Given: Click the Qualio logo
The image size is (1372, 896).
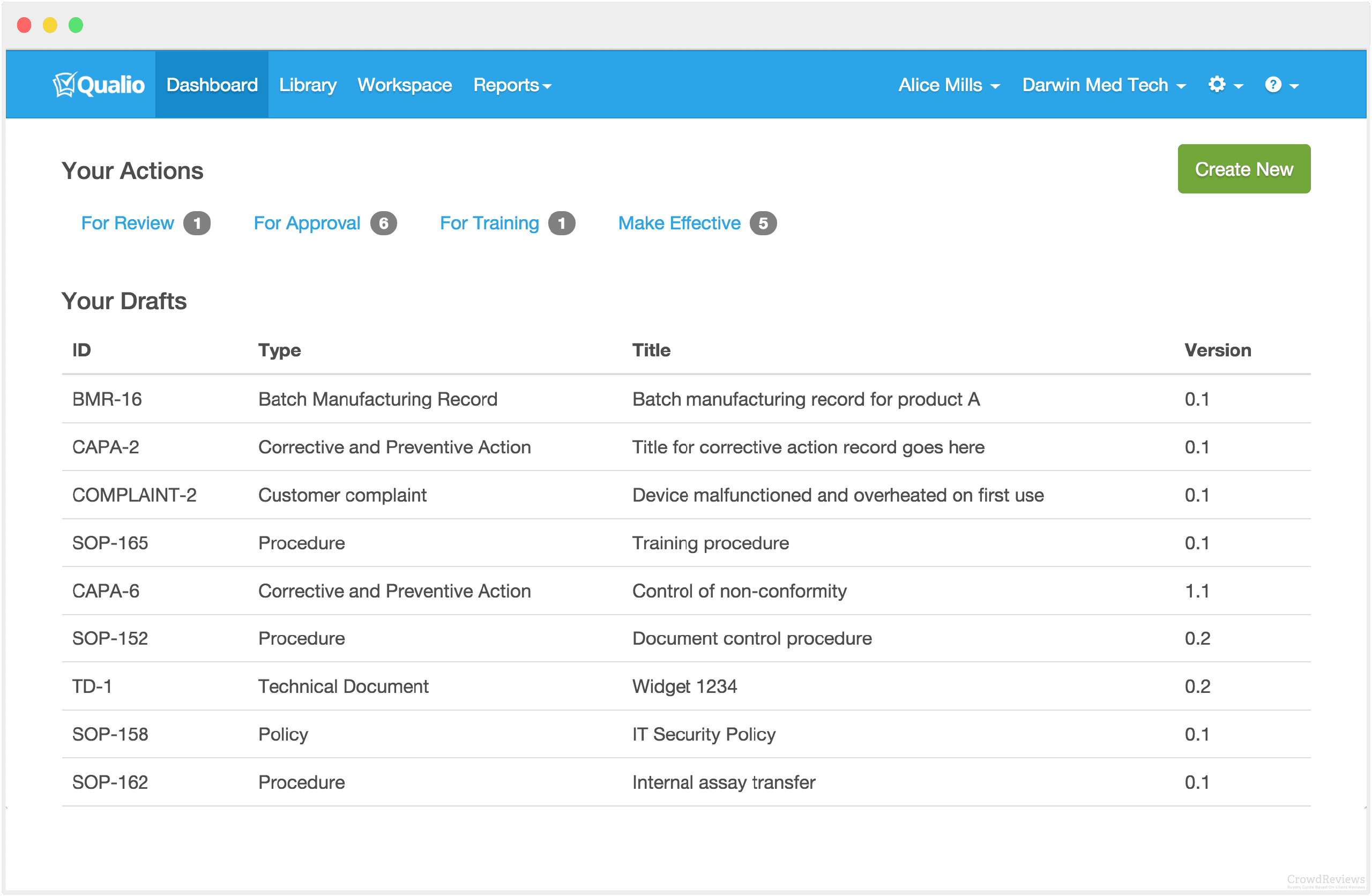Looking at the screenshot, I should pyautogui.click(x=98, y=84).
